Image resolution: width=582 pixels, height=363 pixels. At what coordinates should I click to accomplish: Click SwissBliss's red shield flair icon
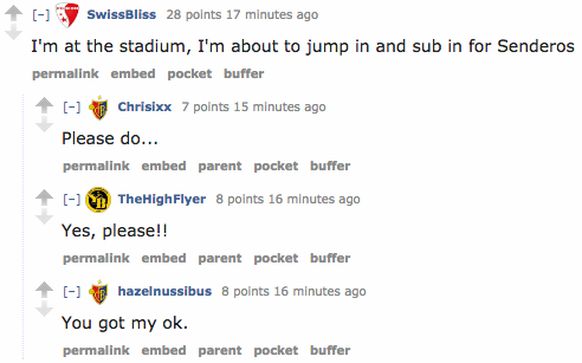point(68,15)
